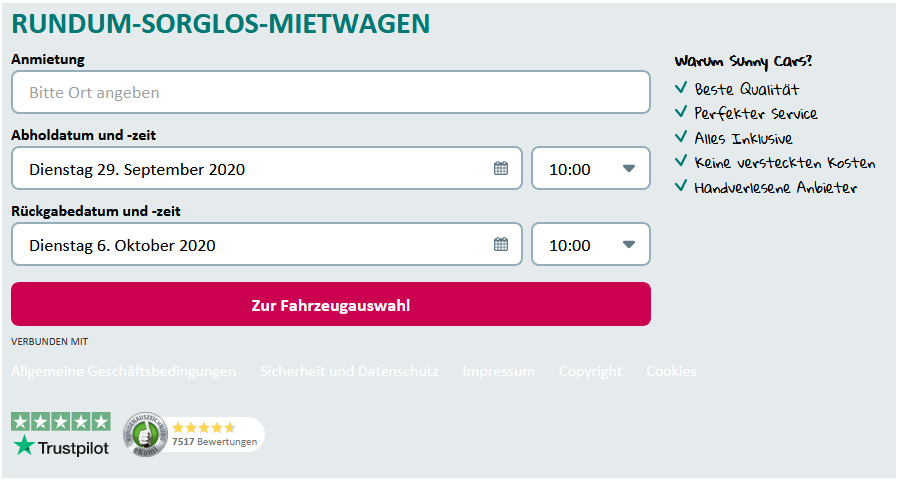900x480 pixels.
Task: Open the return date field showing 6. Oktober 2020
Action: coord(250,245)
